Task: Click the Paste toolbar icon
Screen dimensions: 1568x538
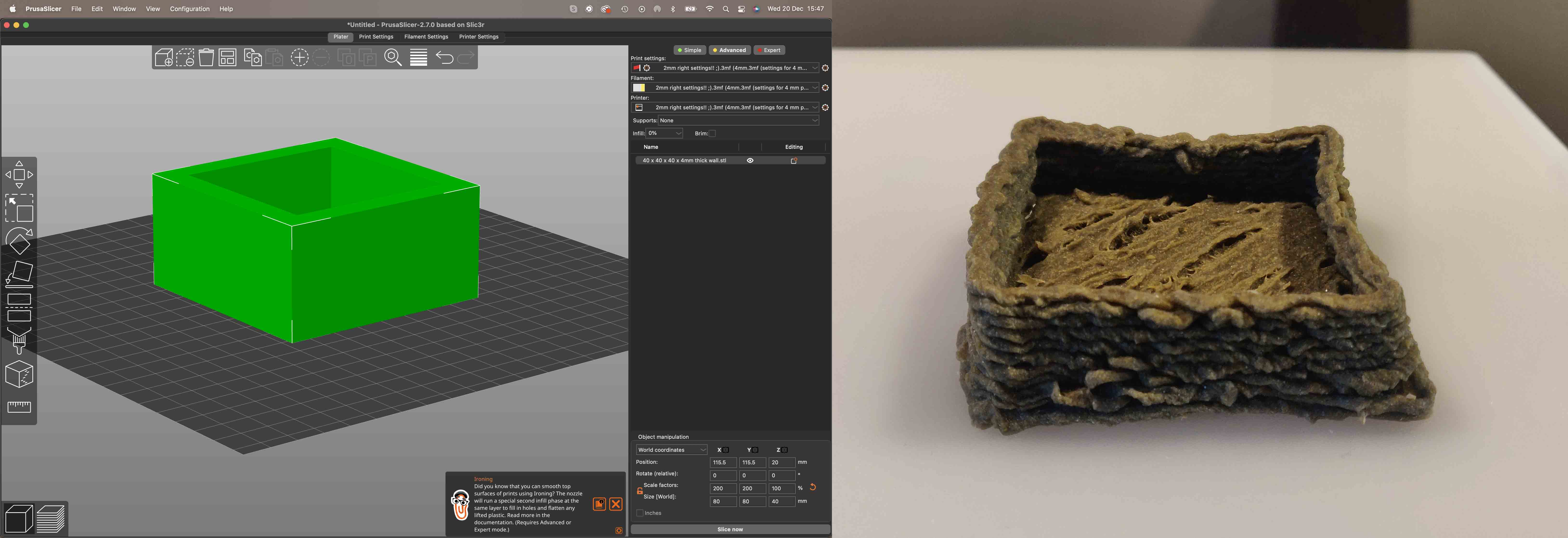Action: coord(274,58)
